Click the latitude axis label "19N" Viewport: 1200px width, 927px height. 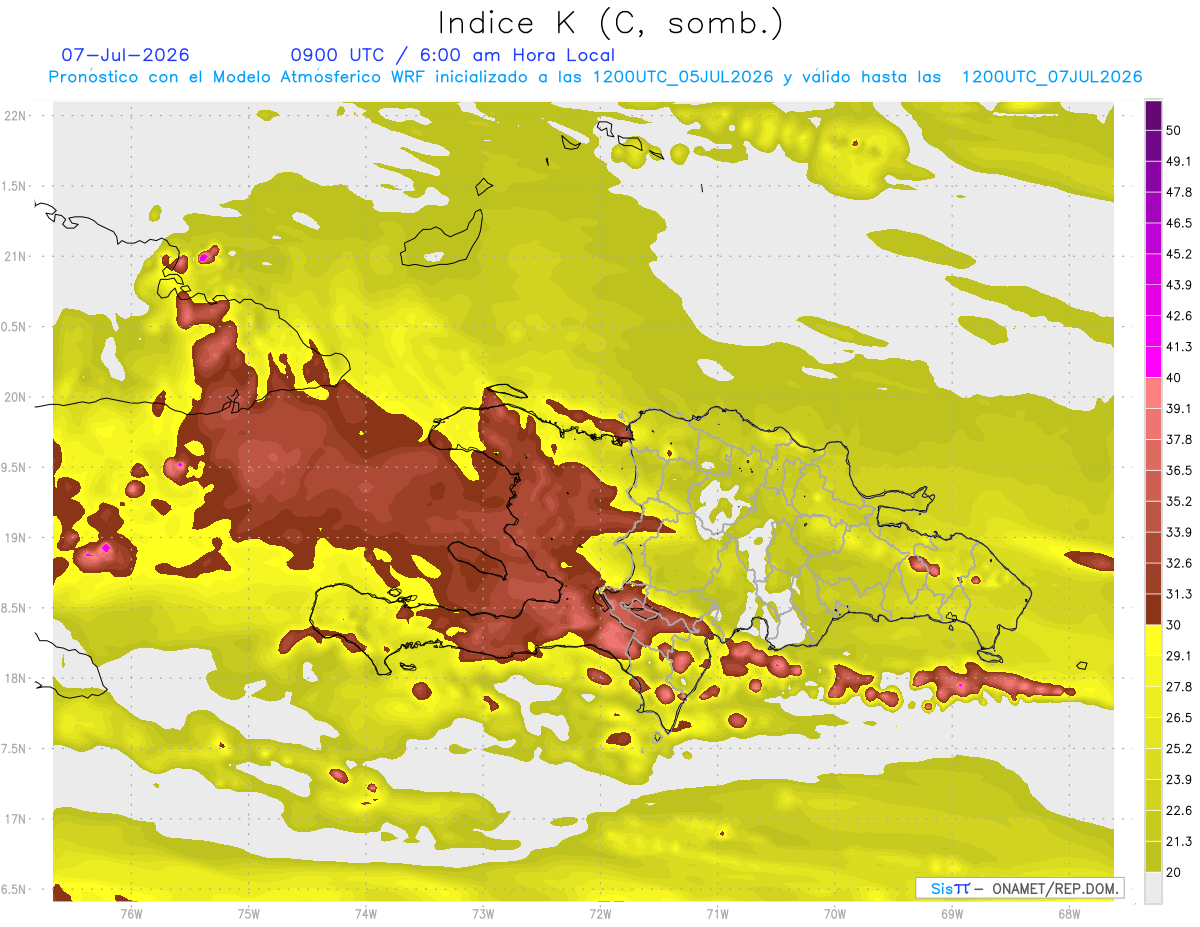point(16,538)
